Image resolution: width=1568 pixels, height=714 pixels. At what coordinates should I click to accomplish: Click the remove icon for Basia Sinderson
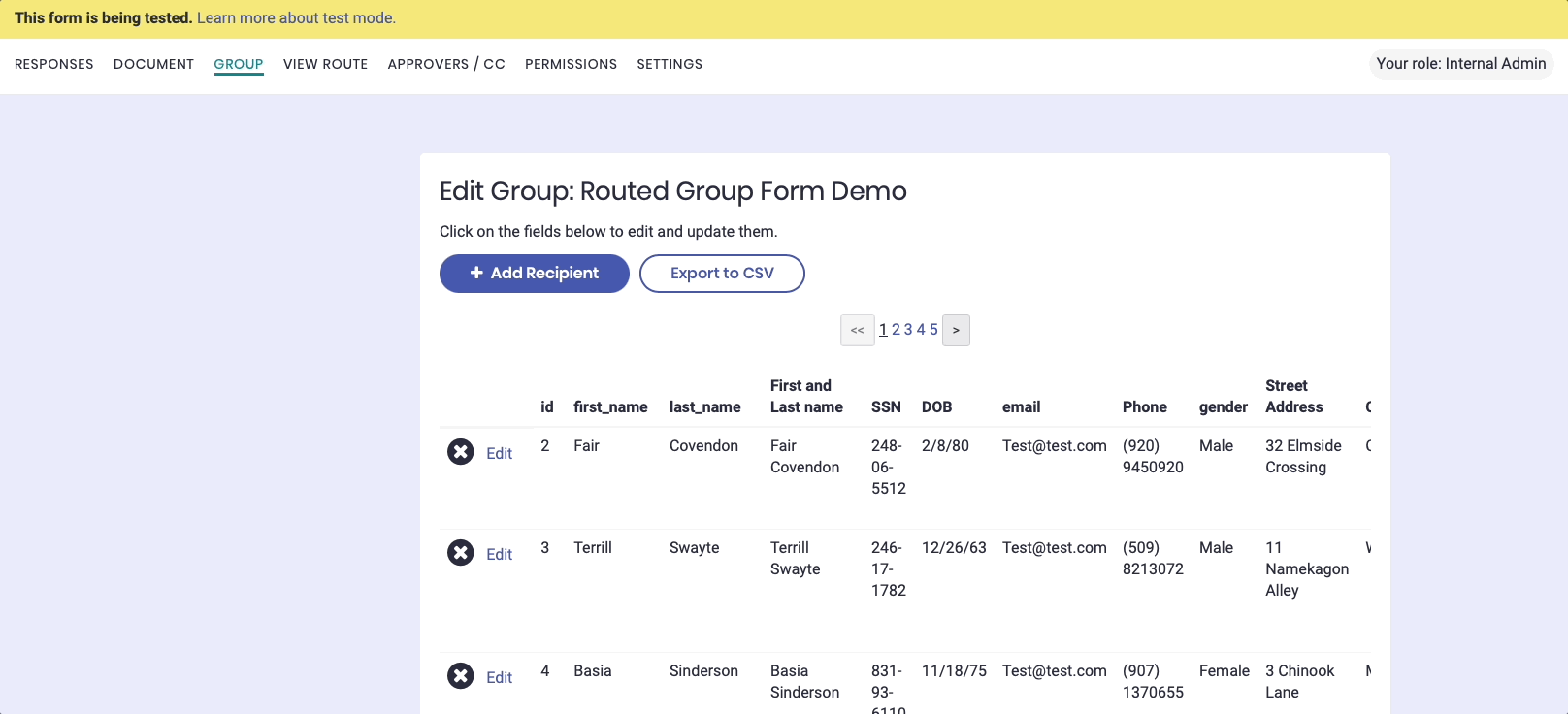coord(460,676)
